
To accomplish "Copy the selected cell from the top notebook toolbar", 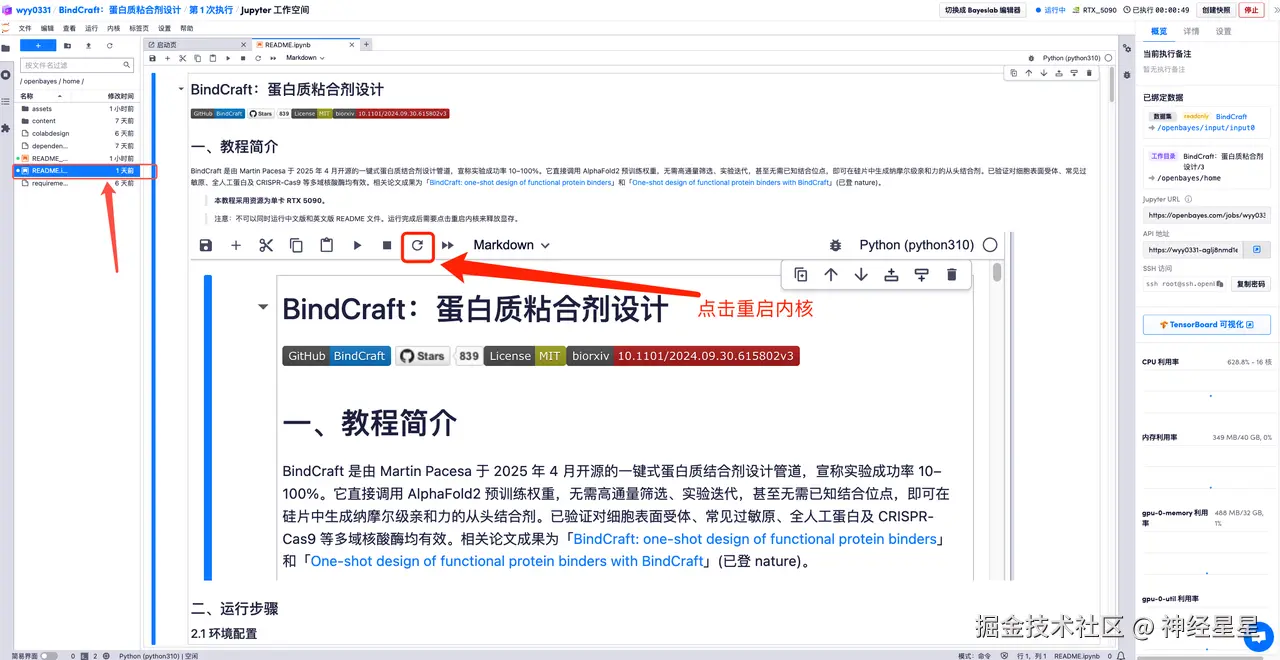I will click(x=197, y=58).
